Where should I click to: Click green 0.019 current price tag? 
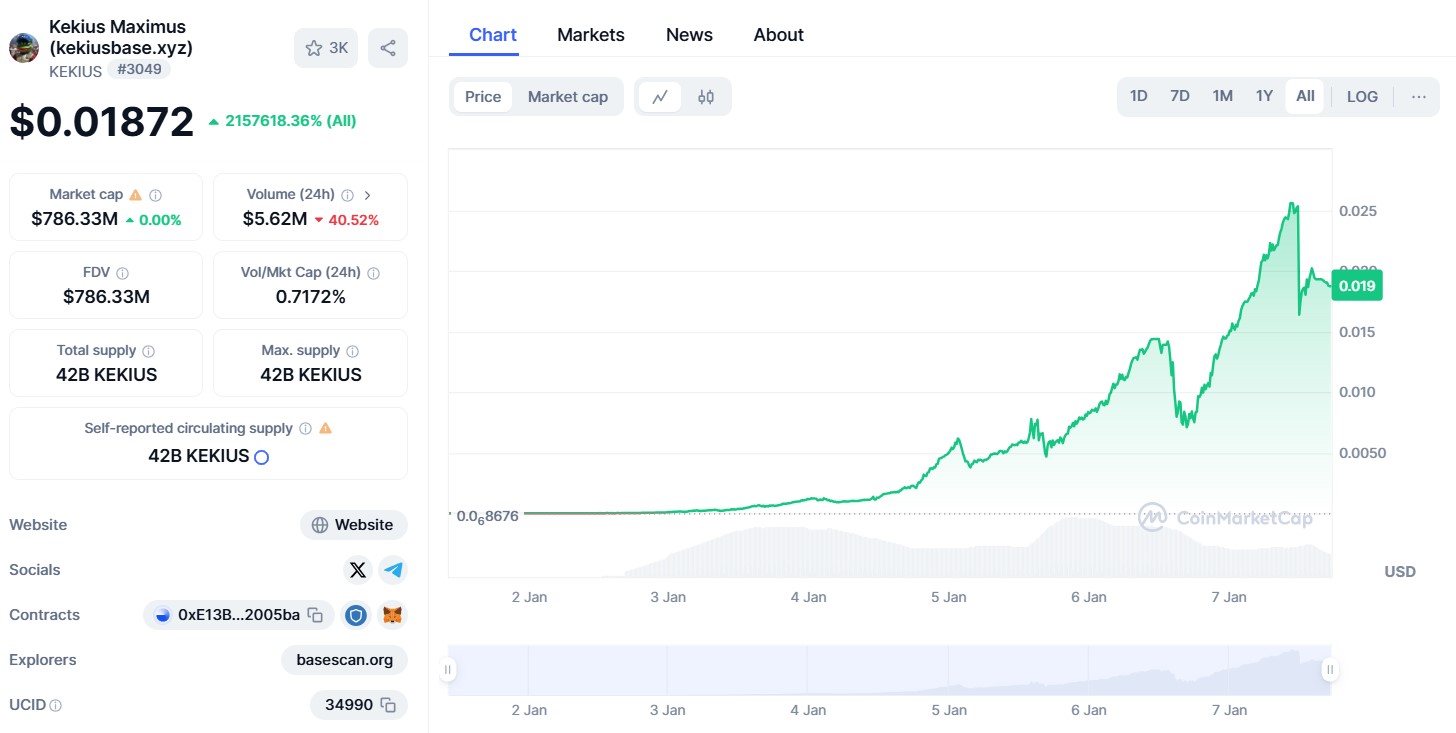[x=1357, y=286]
